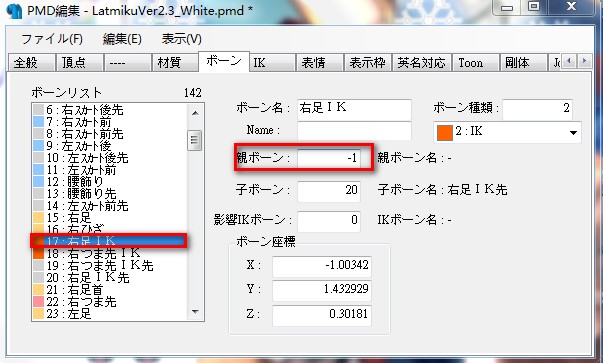Select bone 7 : 右スカート前 in list
The height and width of the screenshot is (363, 603).
110,122
